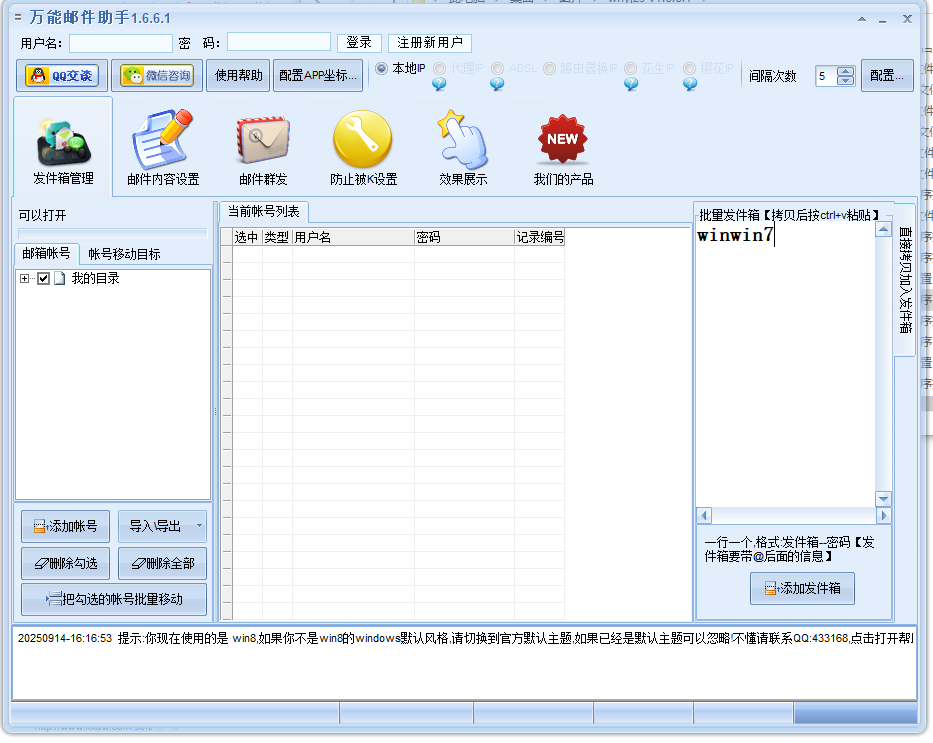Uncheck the 我的目录 checkbox
This screenshot has height=743, width=933.
41,279
